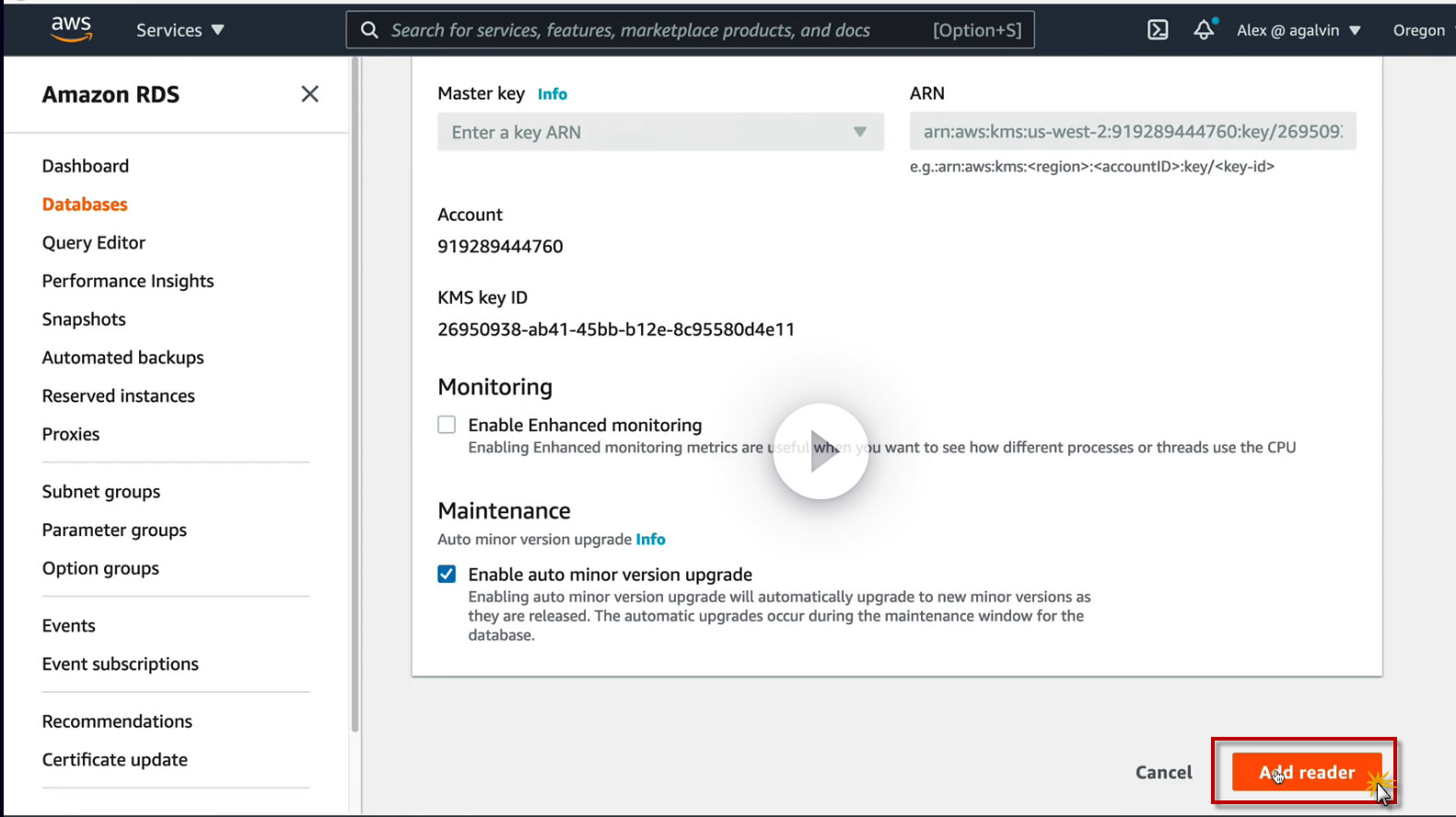The height and width of the screenshot is (817, 1456).
Task: Uncheck Enable auto minor version upgrade
Action: pos(447,574)
